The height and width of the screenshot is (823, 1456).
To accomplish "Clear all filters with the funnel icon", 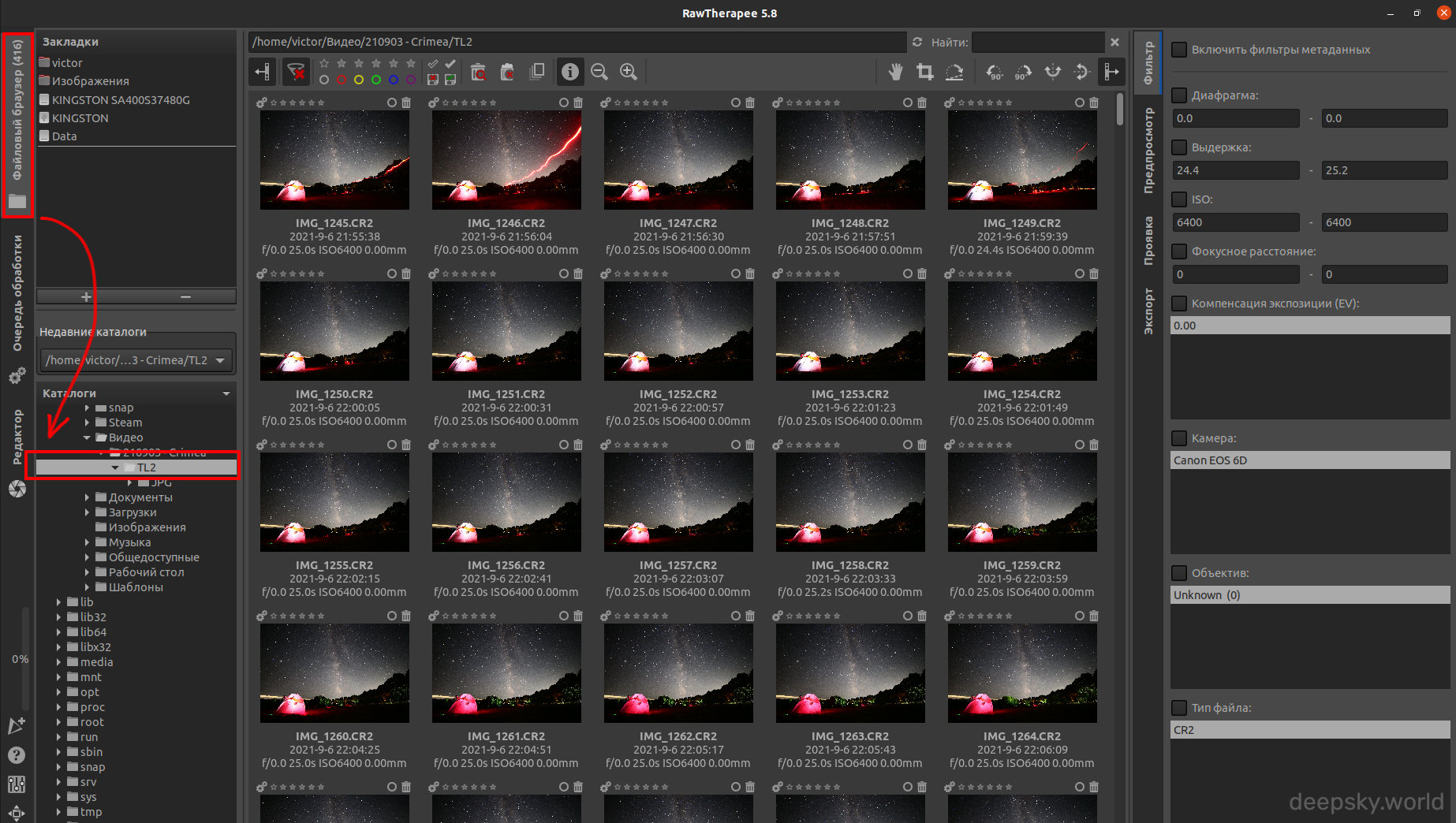I will 297,72.
